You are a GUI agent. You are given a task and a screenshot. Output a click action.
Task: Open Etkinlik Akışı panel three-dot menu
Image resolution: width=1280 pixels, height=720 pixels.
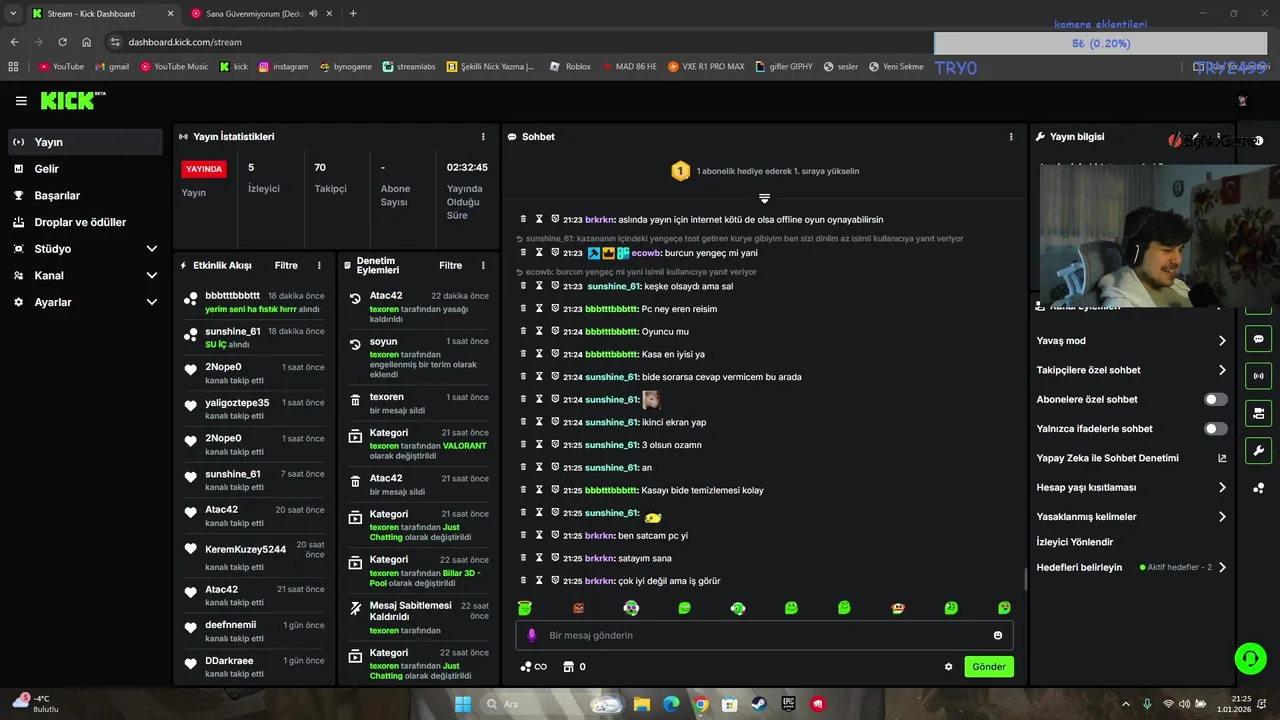tap(319, 266)
